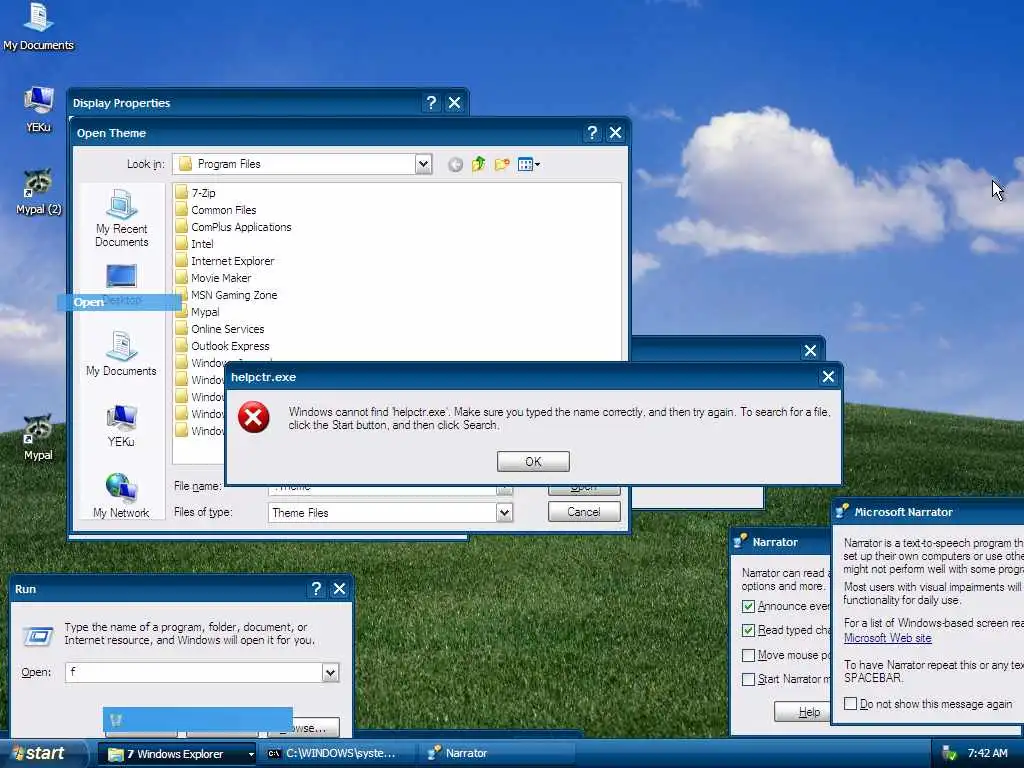This screenshot has width=1024, height=768.
Task: Select My Documents in the places bar
Action: [x=121, y=354]
